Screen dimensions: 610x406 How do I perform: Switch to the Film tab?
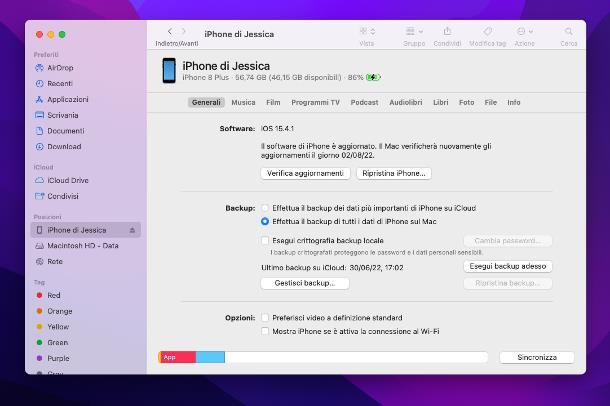273,102
